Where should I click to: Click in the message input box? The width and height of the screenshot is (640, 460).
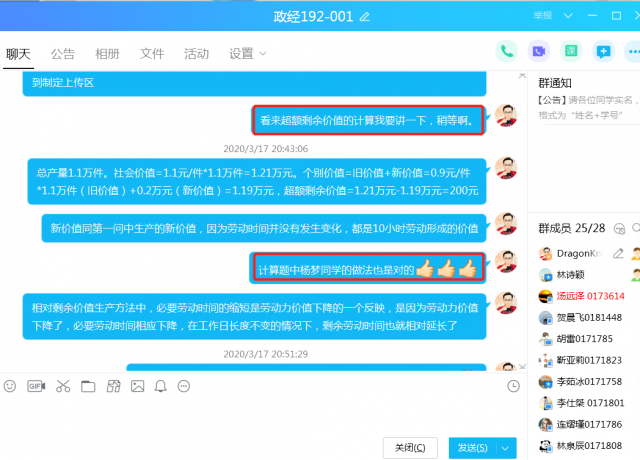[x=260, y=415]
